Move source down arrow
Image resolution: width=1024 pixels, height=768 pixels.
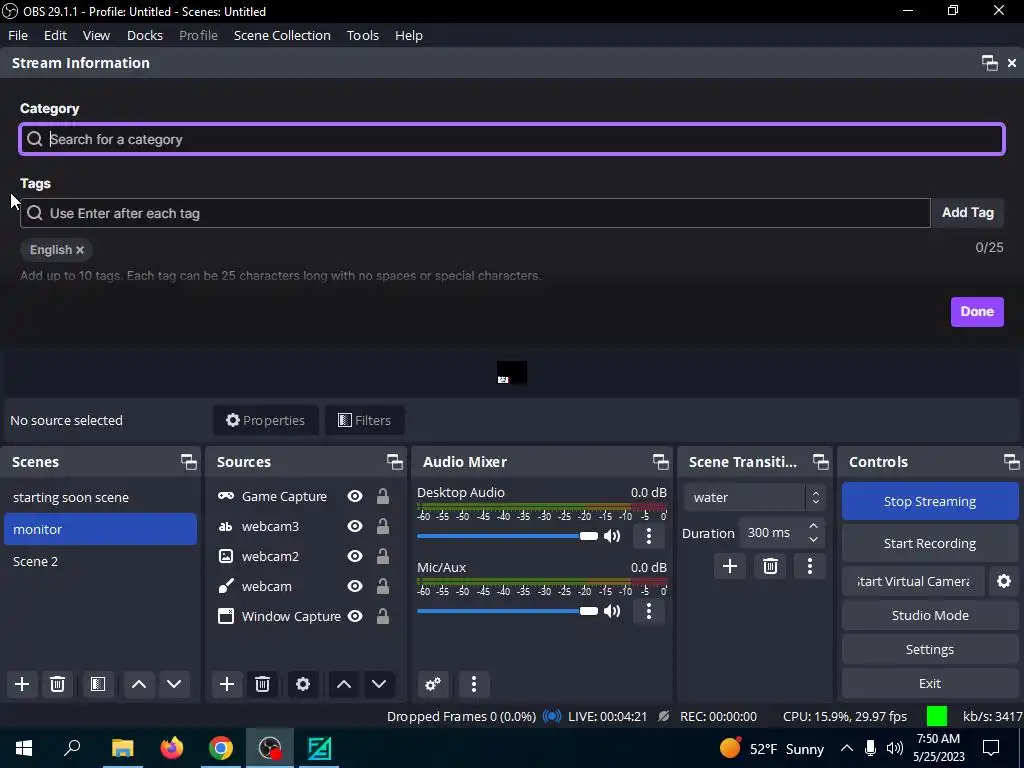pos(379,684)
